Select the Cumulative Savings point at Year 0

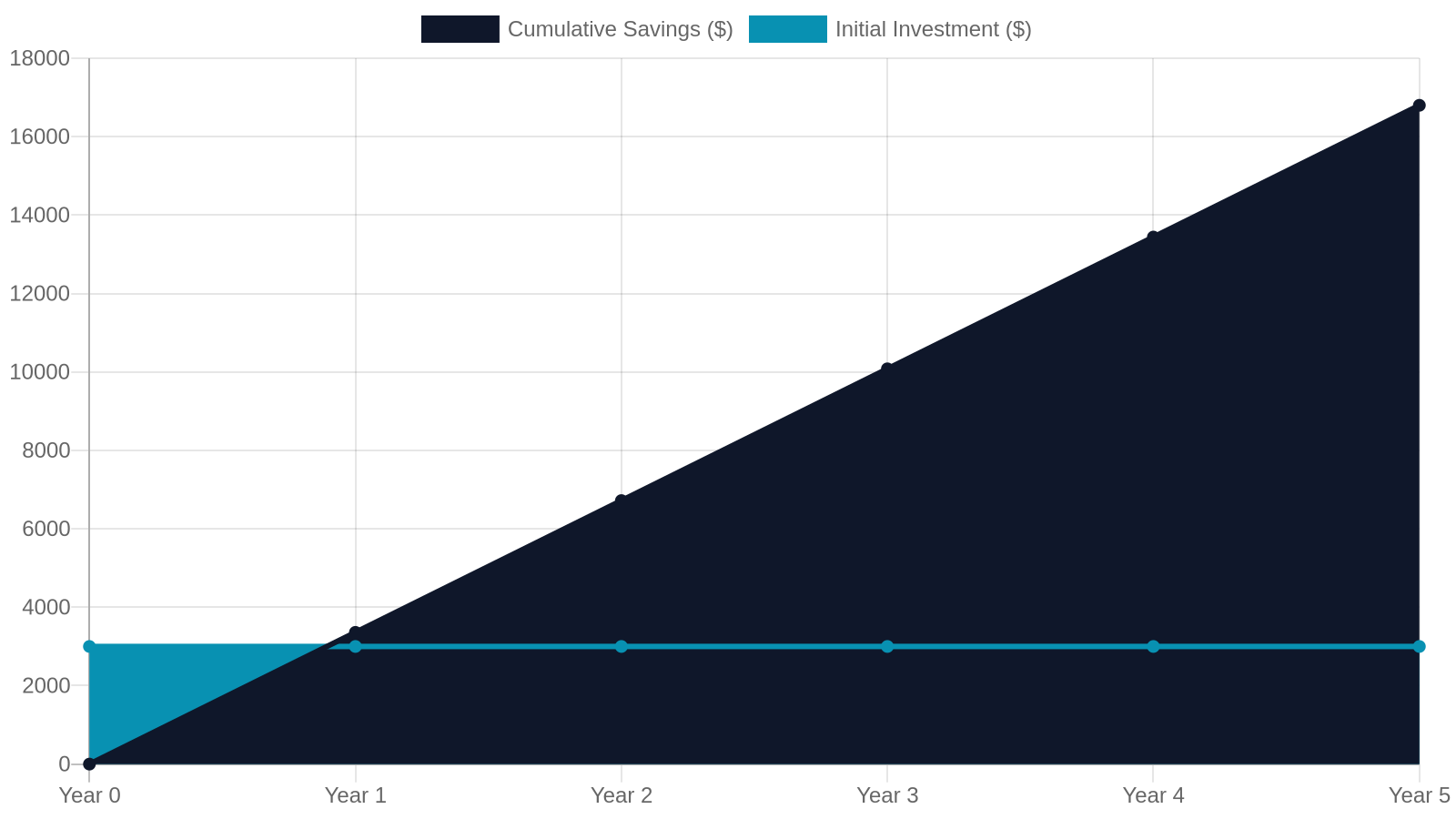tap(89, 763)
